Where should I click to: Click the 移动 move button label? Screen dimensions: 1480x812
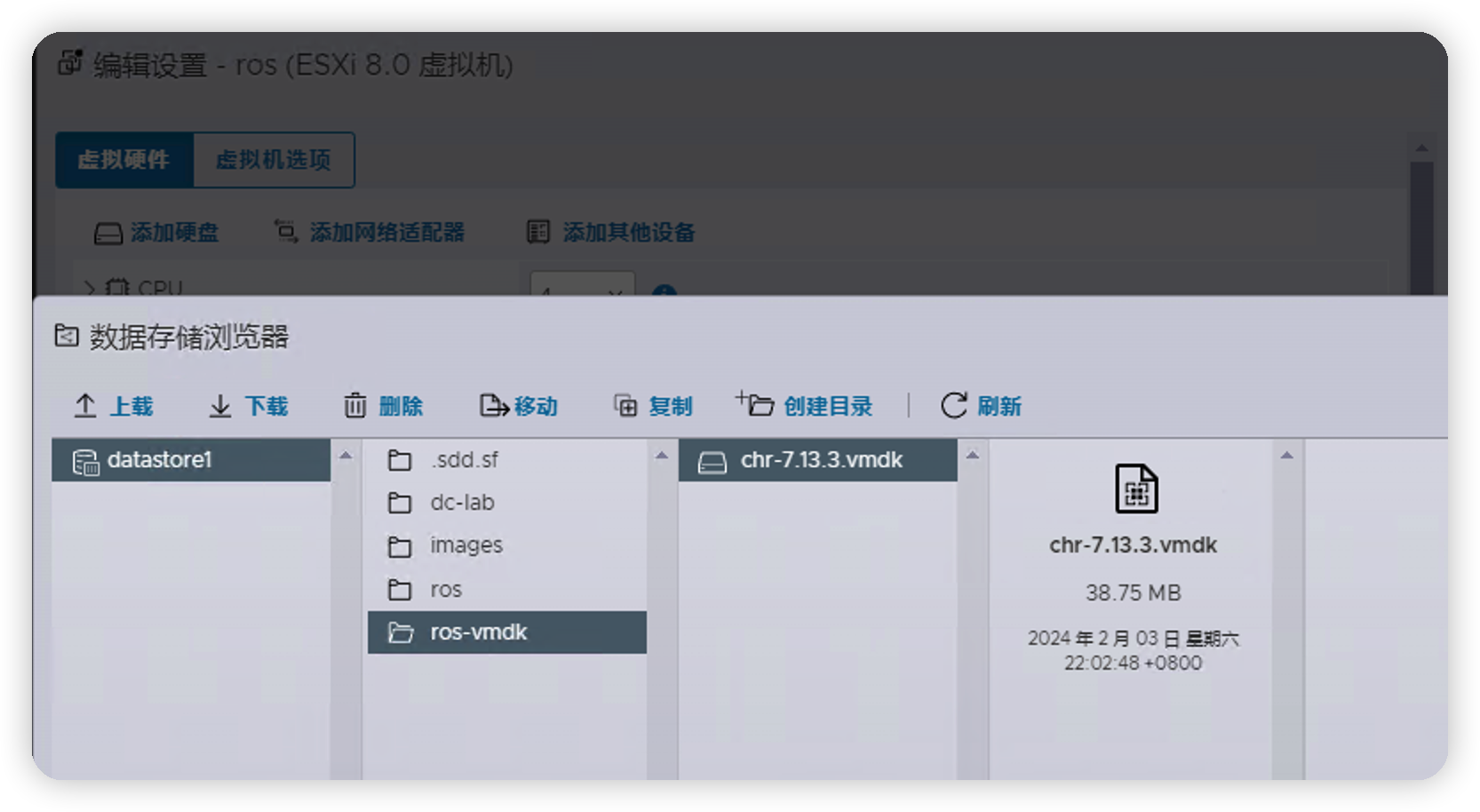tap(536, 406)
